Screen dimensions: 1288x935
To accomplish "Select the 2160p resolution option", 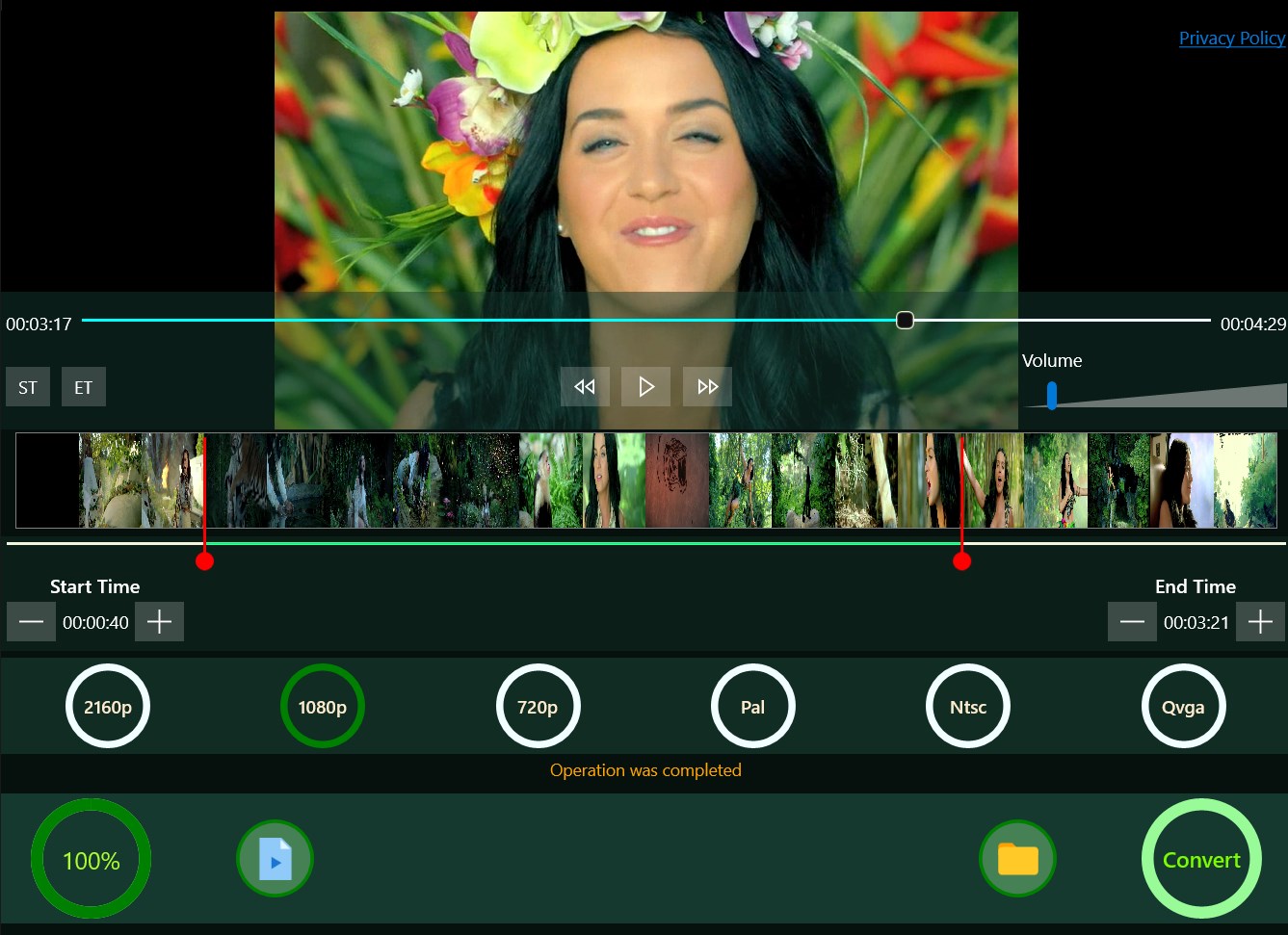I will tap(107, 705).
